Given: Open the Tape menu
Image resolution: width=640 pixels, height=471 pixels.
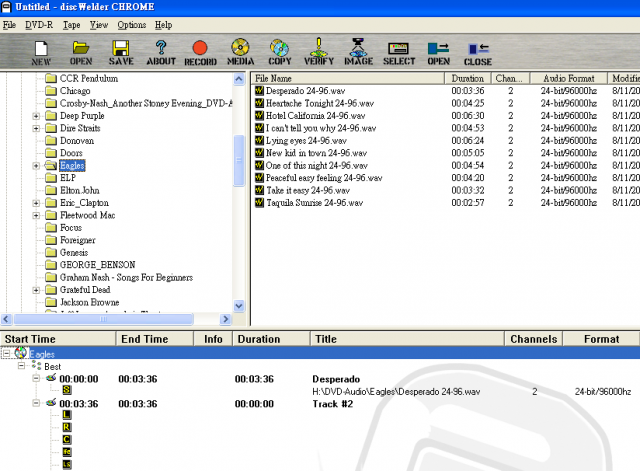Looking at the screenshot, I should (x=71, y=25).
